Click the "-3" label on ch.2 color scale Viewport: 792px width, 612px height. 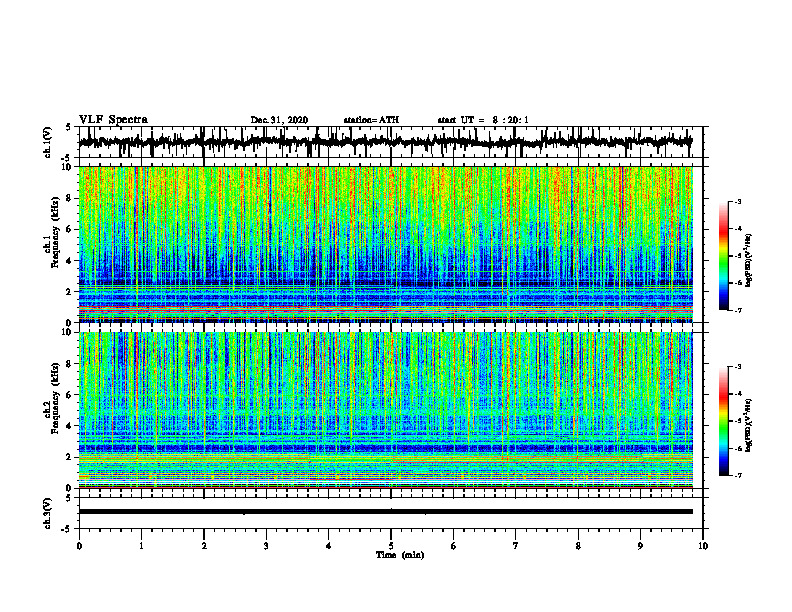point(737,367)
